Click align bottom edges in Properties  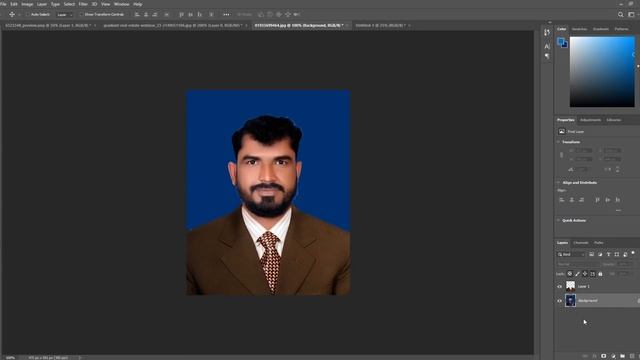tap(618, 200)
